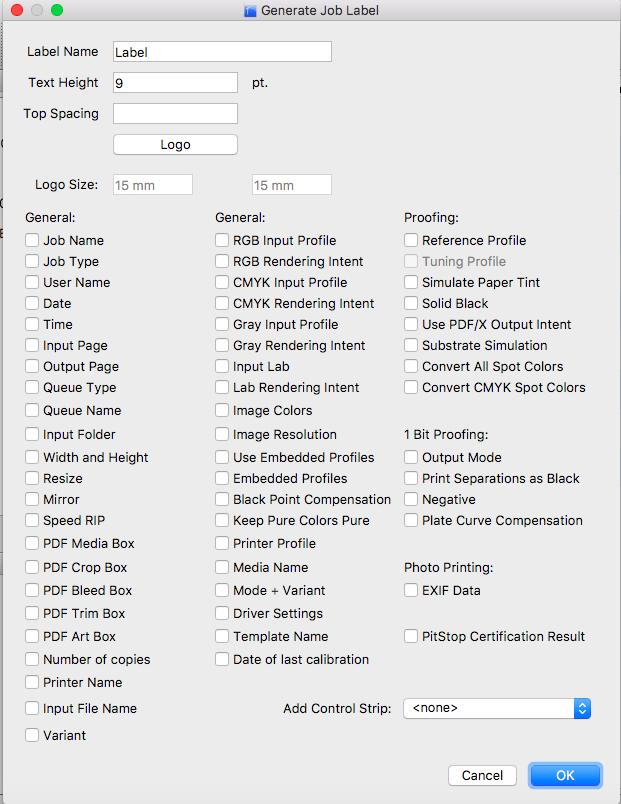The width and height of the screenshot is (621, 804).
Task: Open the Add Control Strip dropdown
Action: click(x=497, y=708)
